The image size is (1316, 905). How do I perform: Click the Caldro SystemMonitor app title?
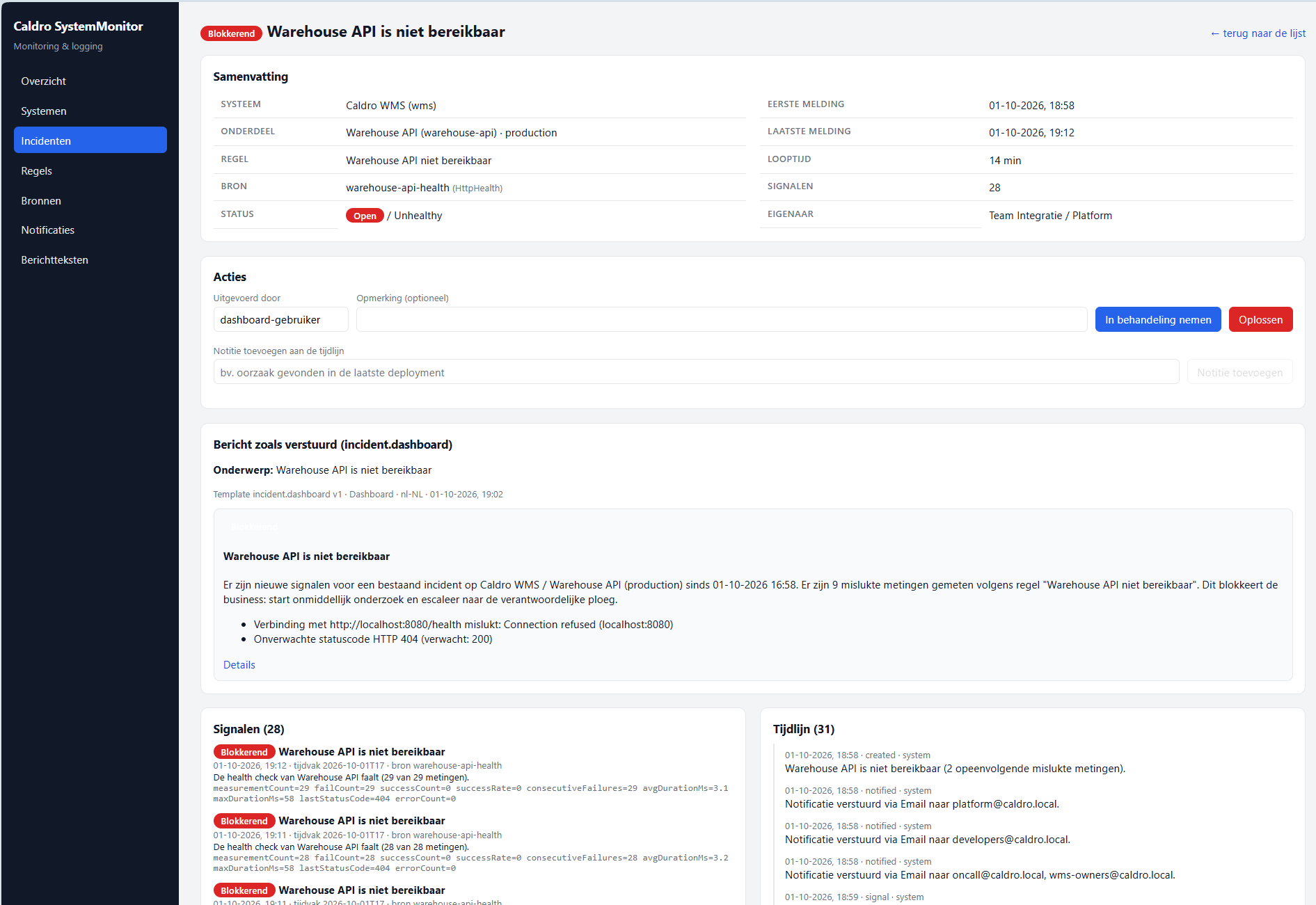pyautogui.click(x=78, y=26)
